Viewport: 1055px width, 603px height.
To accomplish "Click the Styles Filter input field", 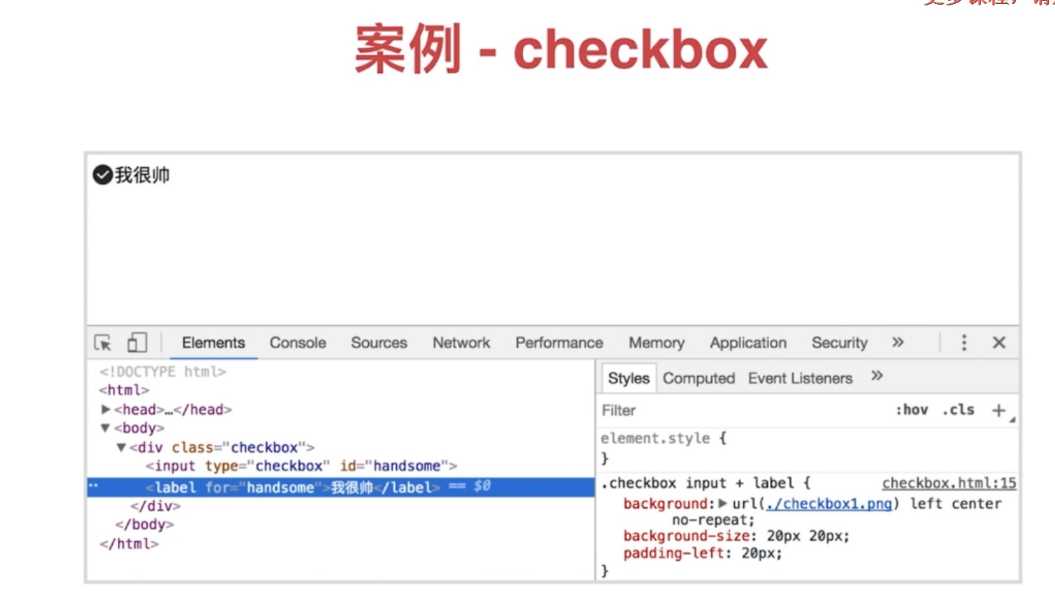I will coord(740,410).
